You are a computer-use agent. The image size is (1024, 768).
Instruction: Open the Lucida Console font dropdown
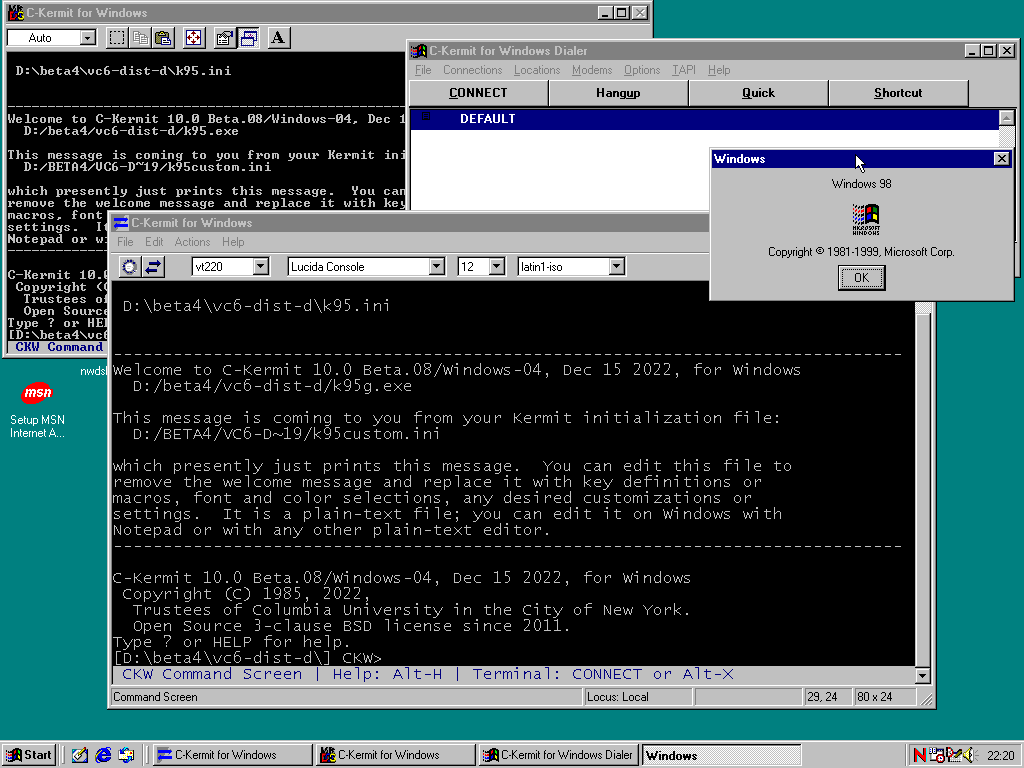pos(437,266)
